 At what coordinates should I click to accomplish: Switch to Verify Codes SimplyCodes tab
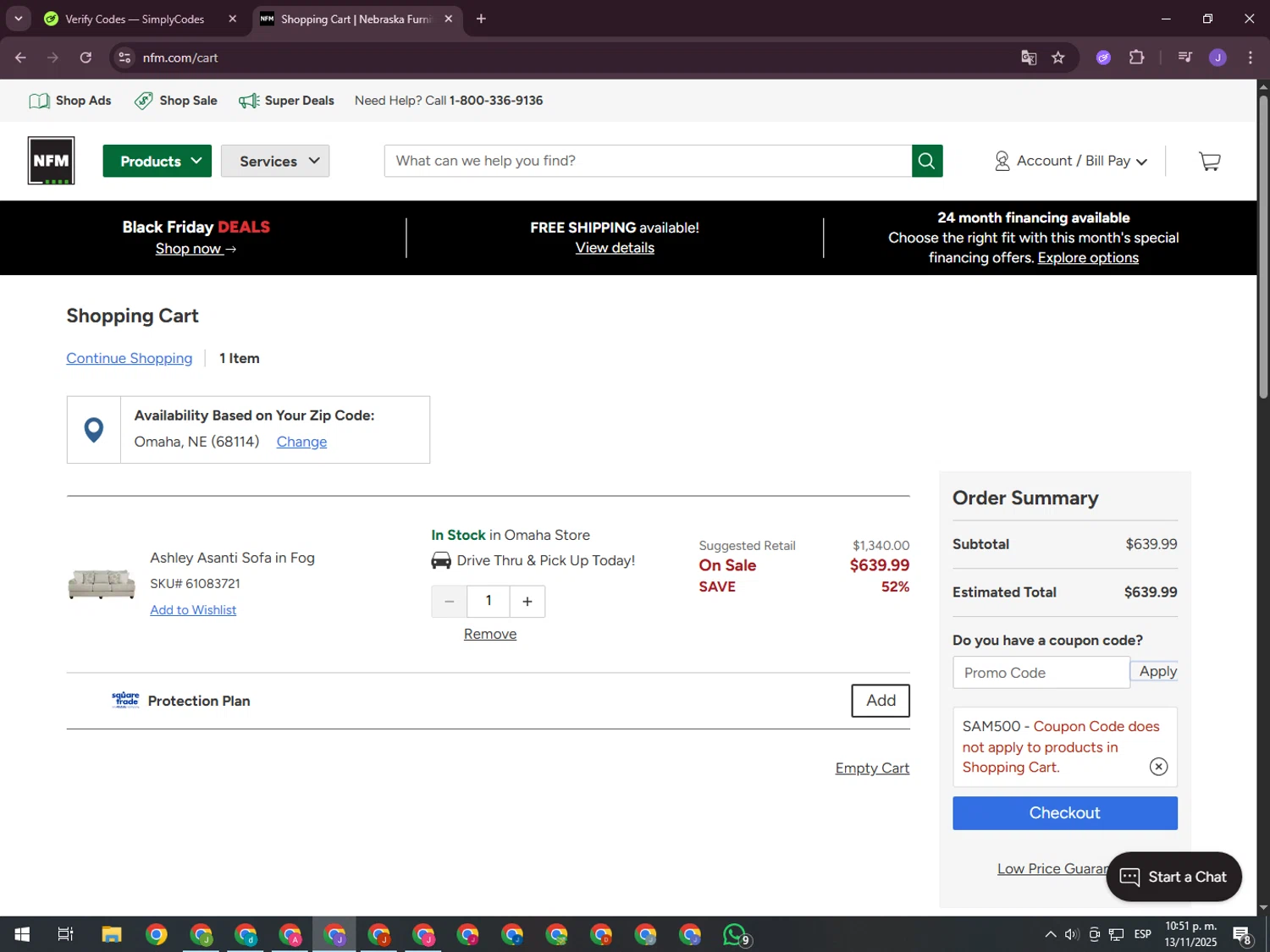(x=135, y=19)
